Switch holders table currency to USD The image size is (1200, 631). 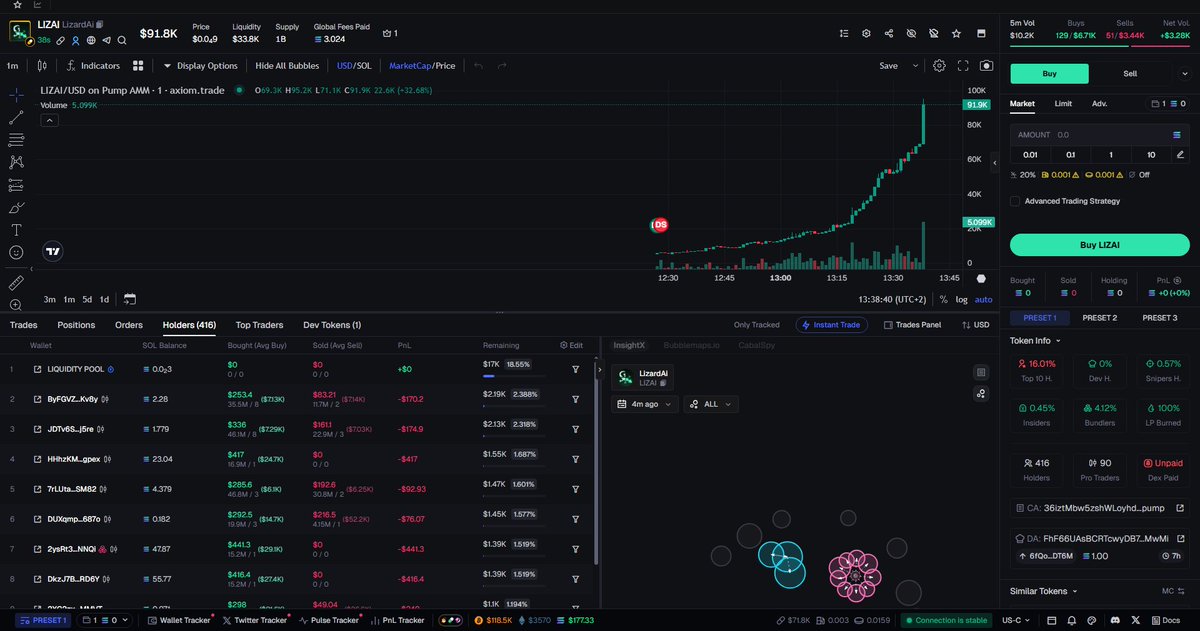[x=974, y=325]
